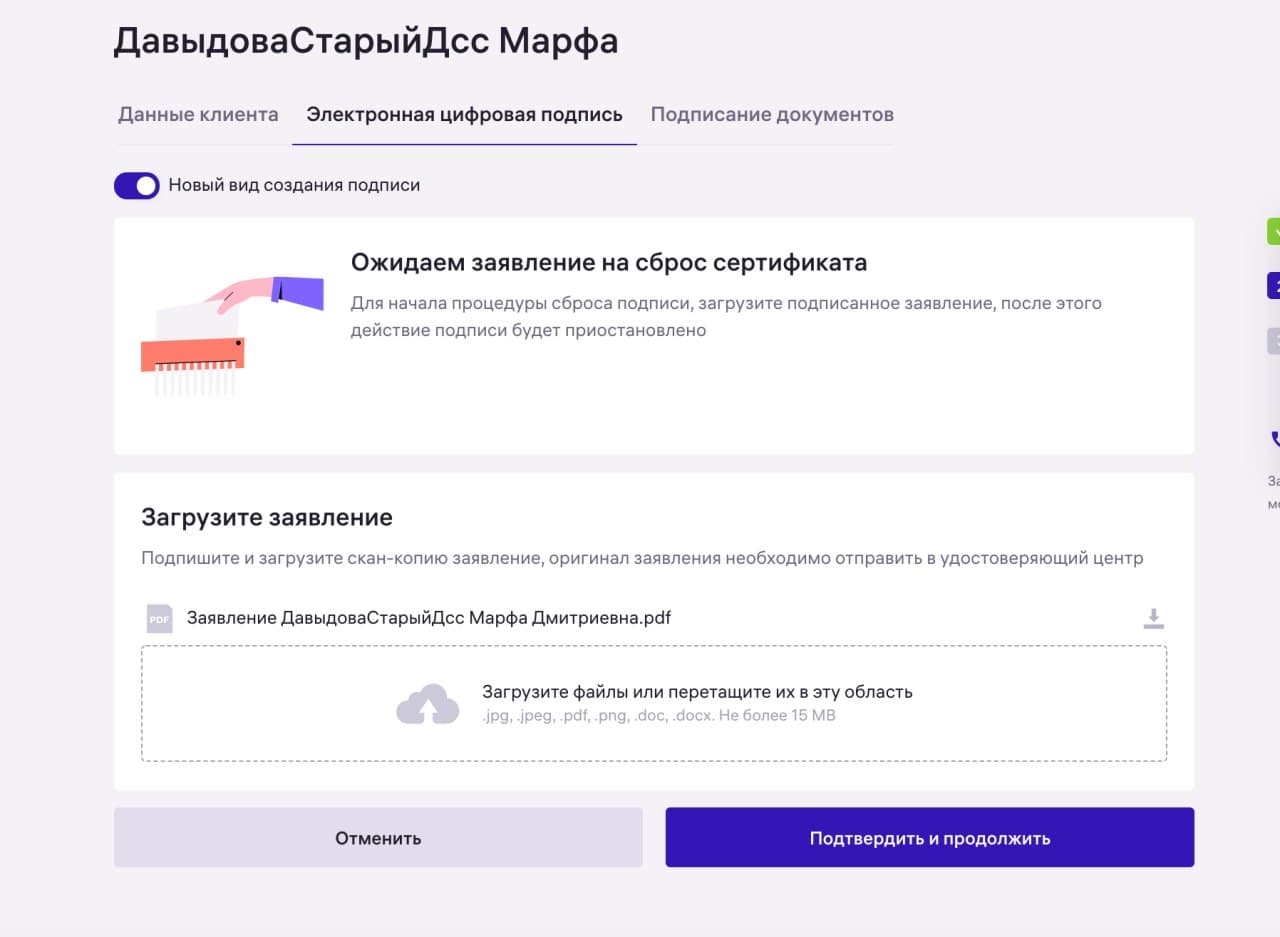The height and width of the screenshot is (937, 1280).
Task: Click the Ожидаем заявление на сброс сертификата heading
Action: (x=609, y=263)
